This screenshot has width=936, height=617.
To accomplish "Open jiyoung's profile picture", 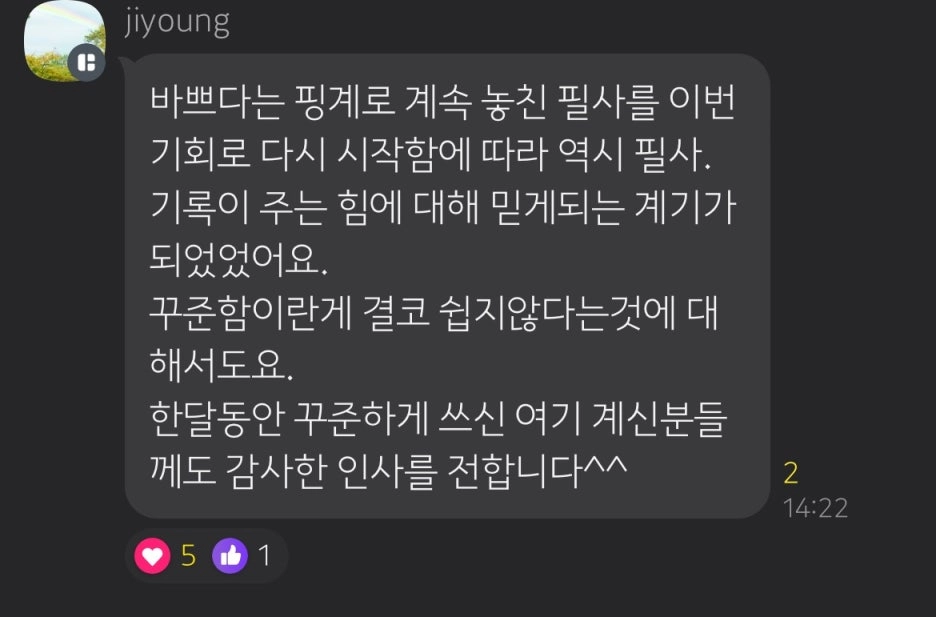I will pyautogui.click(x=64, y=41).
